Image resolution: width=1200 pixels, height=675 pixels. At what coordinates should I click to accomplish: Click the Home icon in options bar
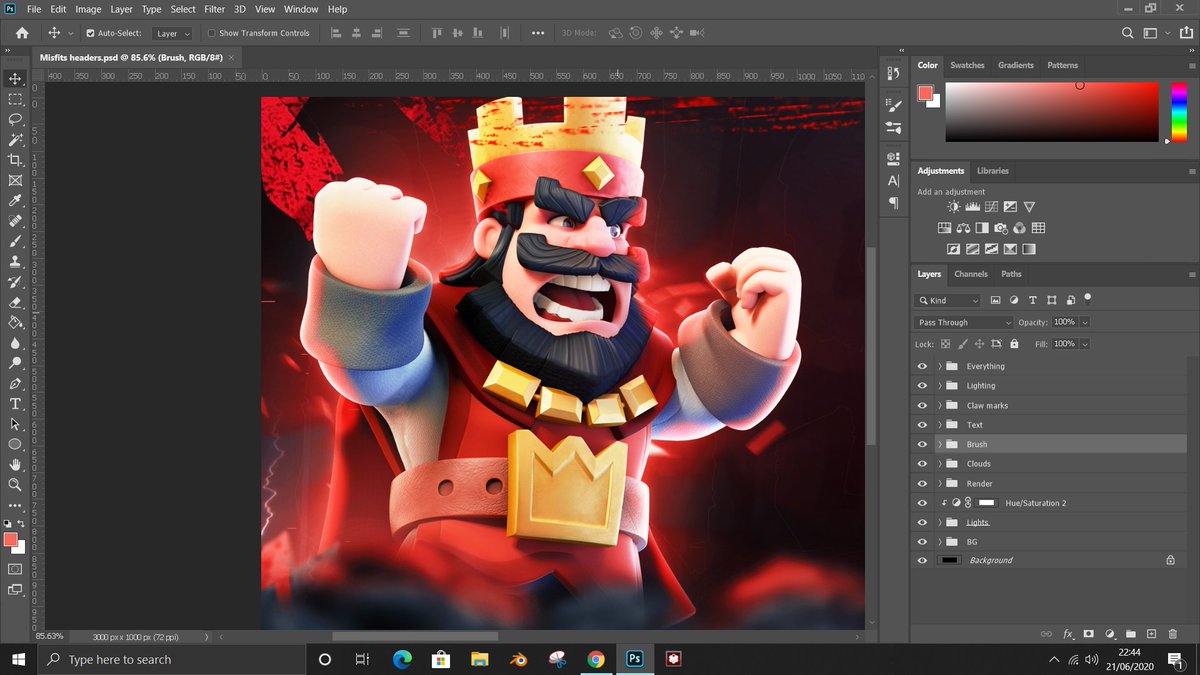click(22, 33)
